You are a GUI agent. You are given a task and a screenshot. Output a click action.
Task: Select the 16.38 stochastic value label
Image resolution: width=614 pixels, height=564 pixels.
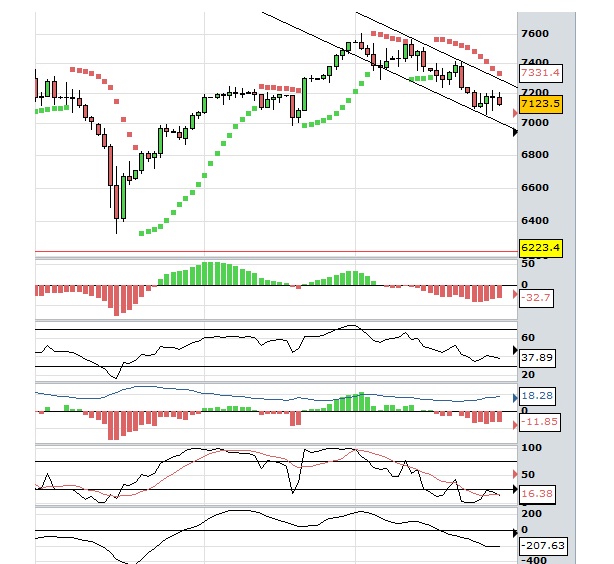click(x=537, y=494)
